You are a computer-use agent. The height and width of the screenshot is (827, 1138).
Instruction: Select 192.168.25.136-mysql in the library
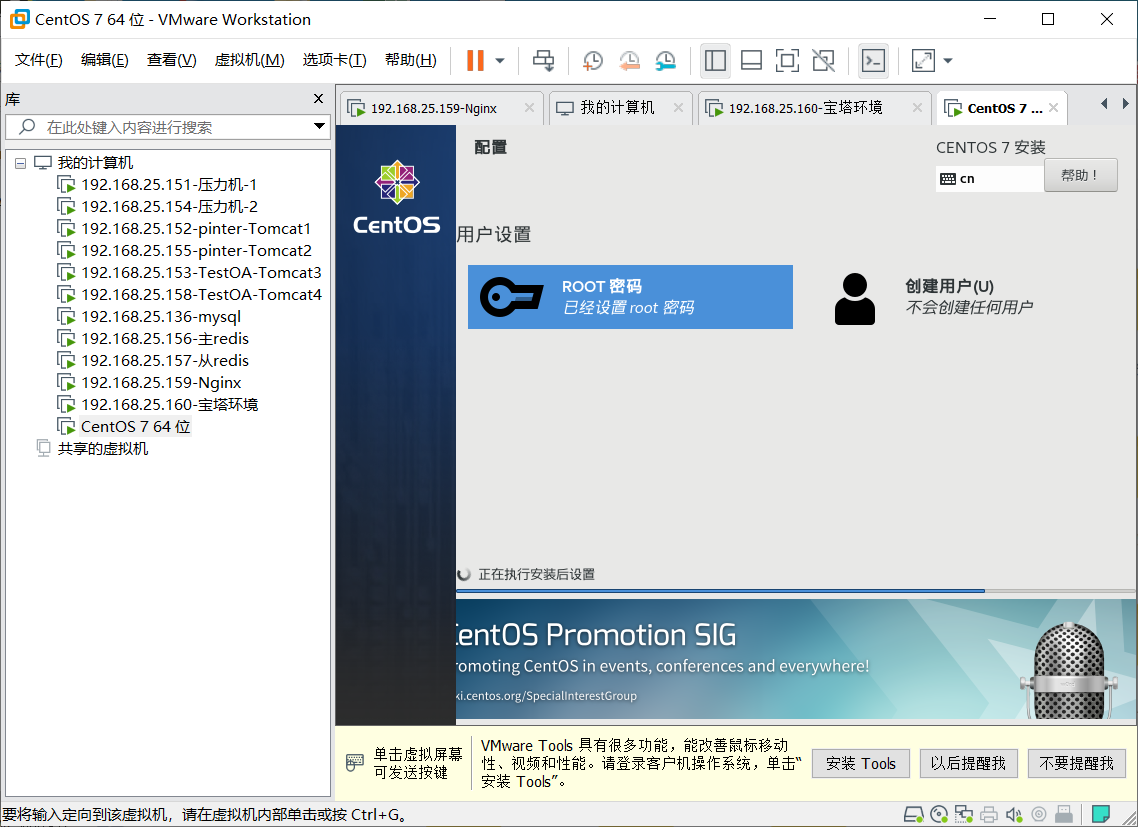tap(160, 317)
